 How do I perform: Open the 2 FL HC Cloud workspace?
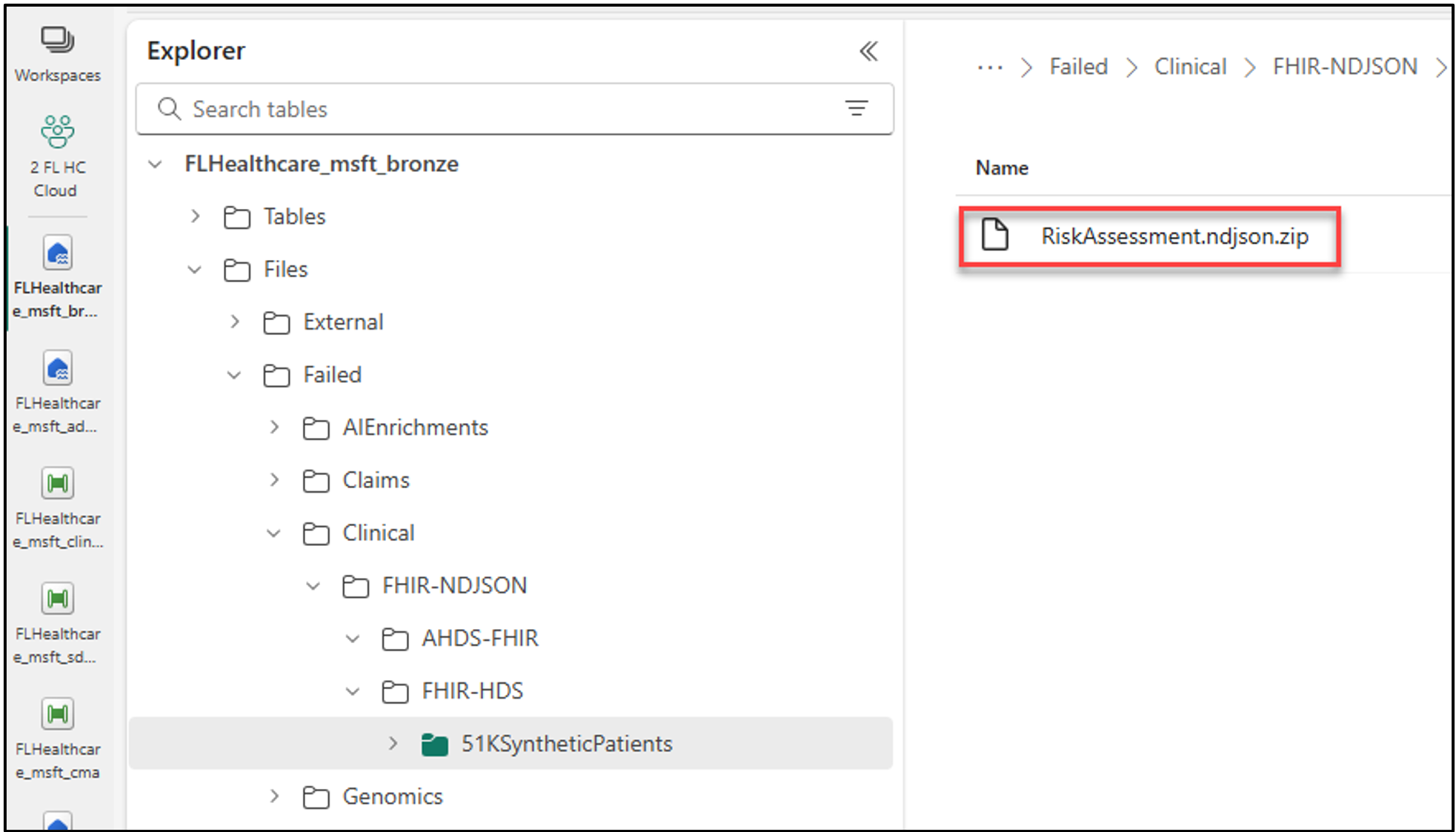tap(58, 132)
